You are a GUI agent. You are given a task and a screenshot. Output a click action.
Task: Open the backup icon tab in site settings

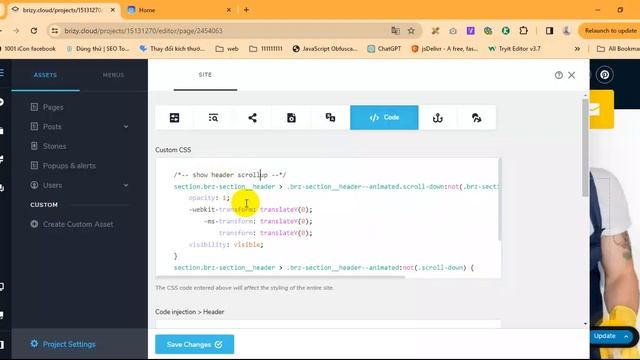click(291, 118)
